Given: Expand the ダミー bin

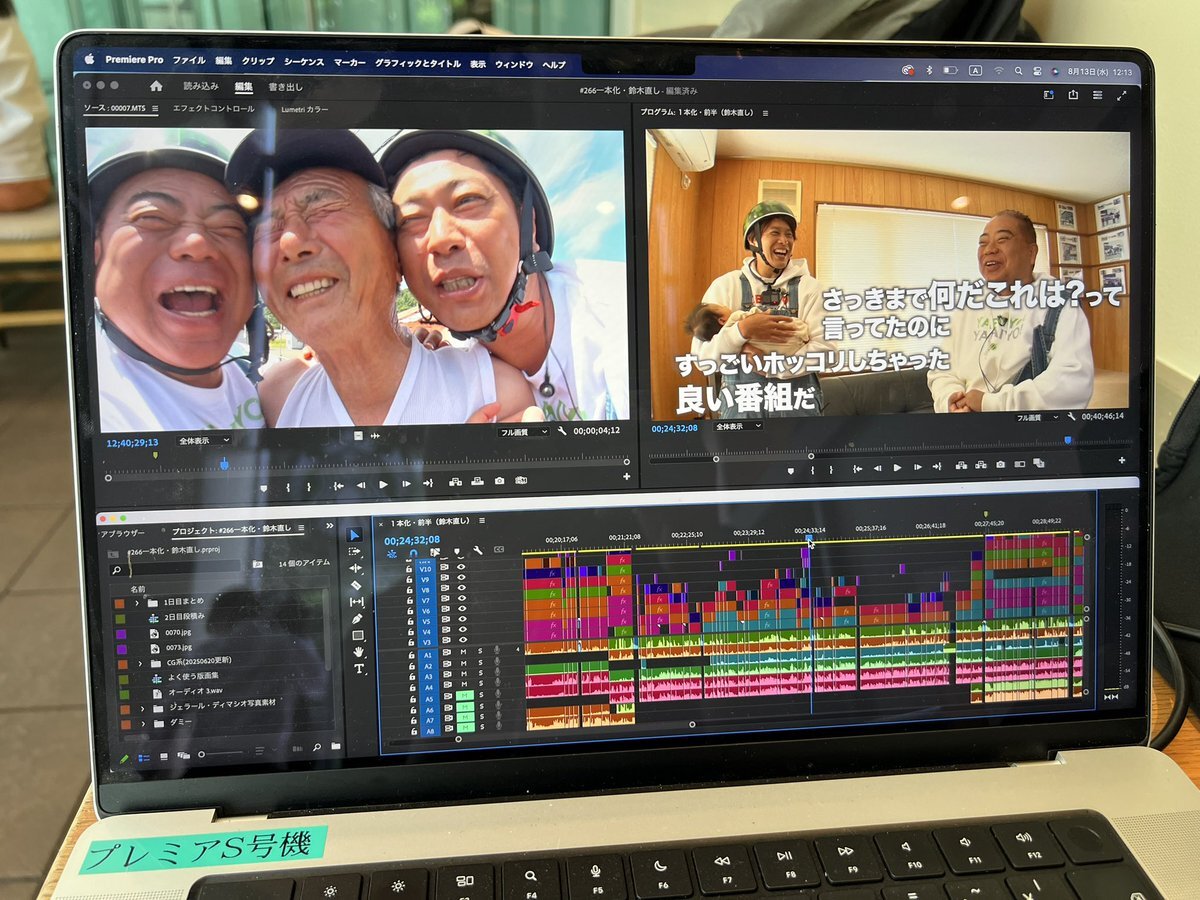Looking at the screenshot, I should (145, 723).
